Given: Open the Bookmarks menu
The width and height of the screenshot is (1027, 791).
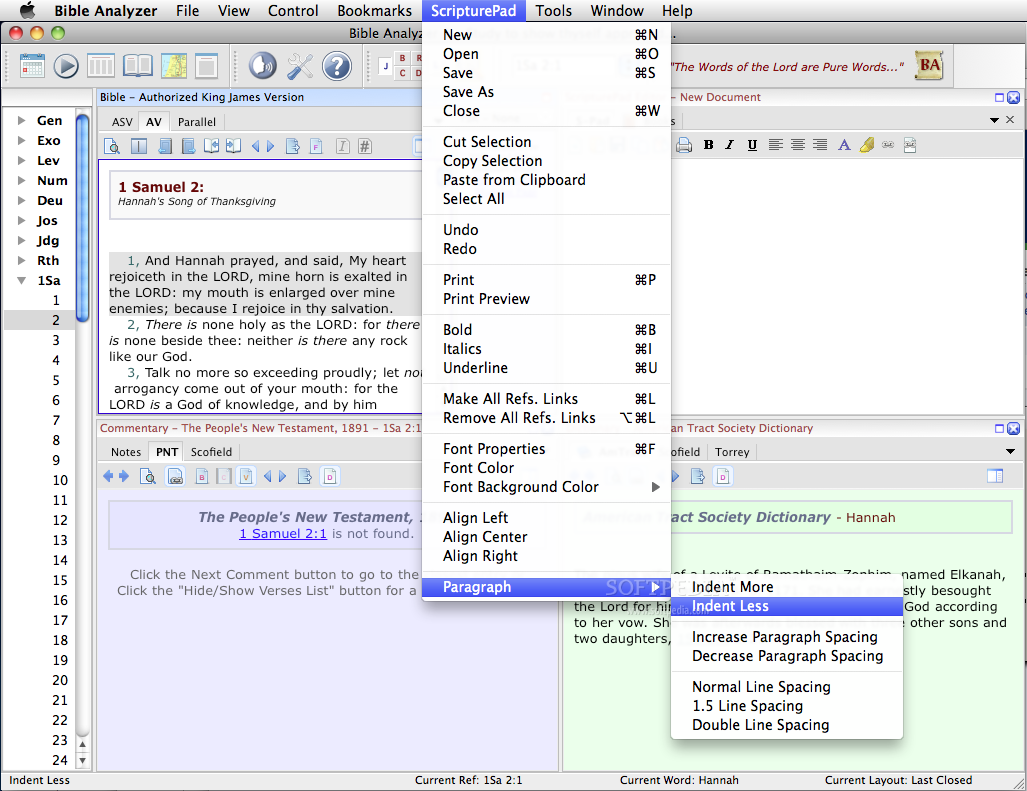Looking at the screenshot, I should click(x=375, y=10).
